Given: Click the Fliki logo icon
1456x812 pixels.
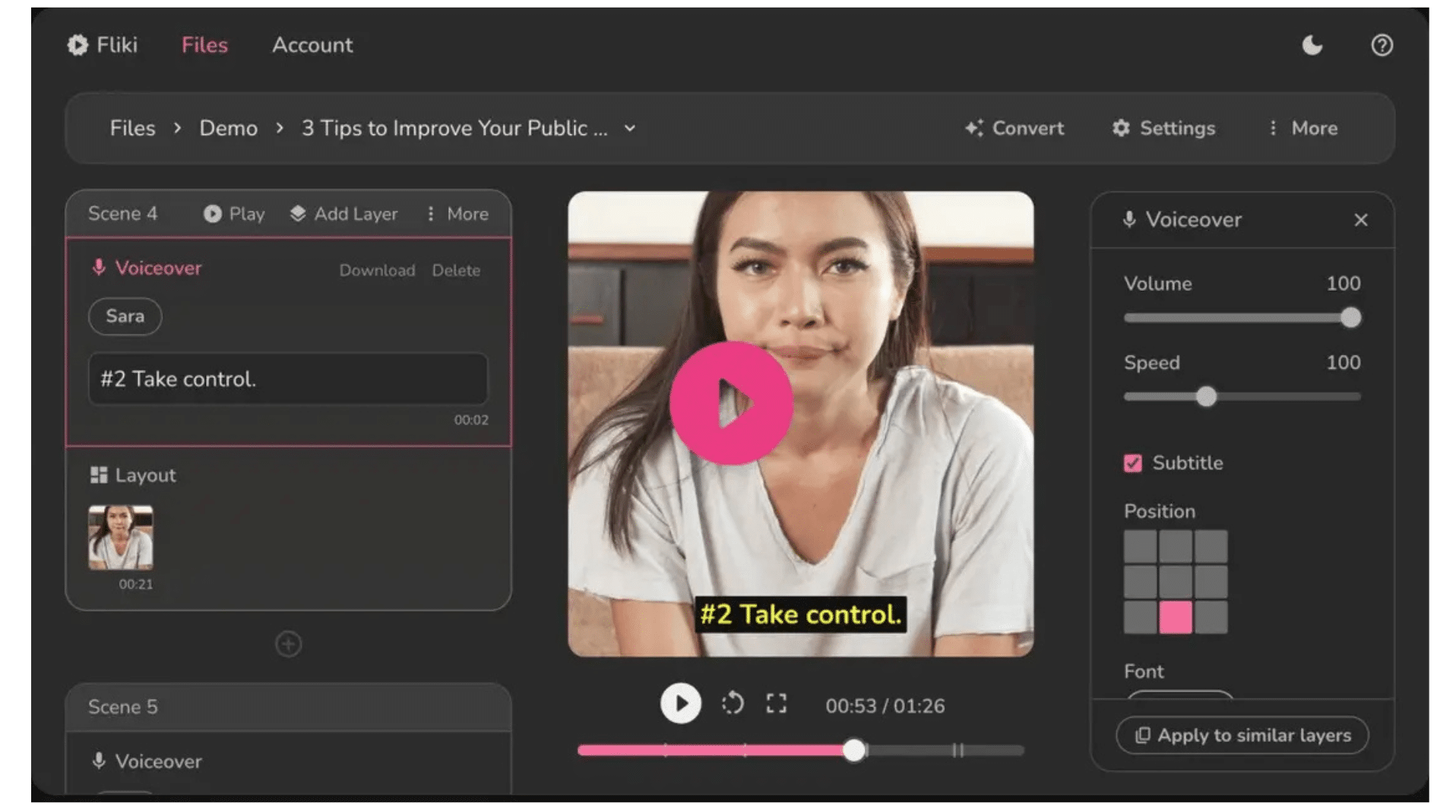Looking at the screenshot, I should click(x=78, y=46).
